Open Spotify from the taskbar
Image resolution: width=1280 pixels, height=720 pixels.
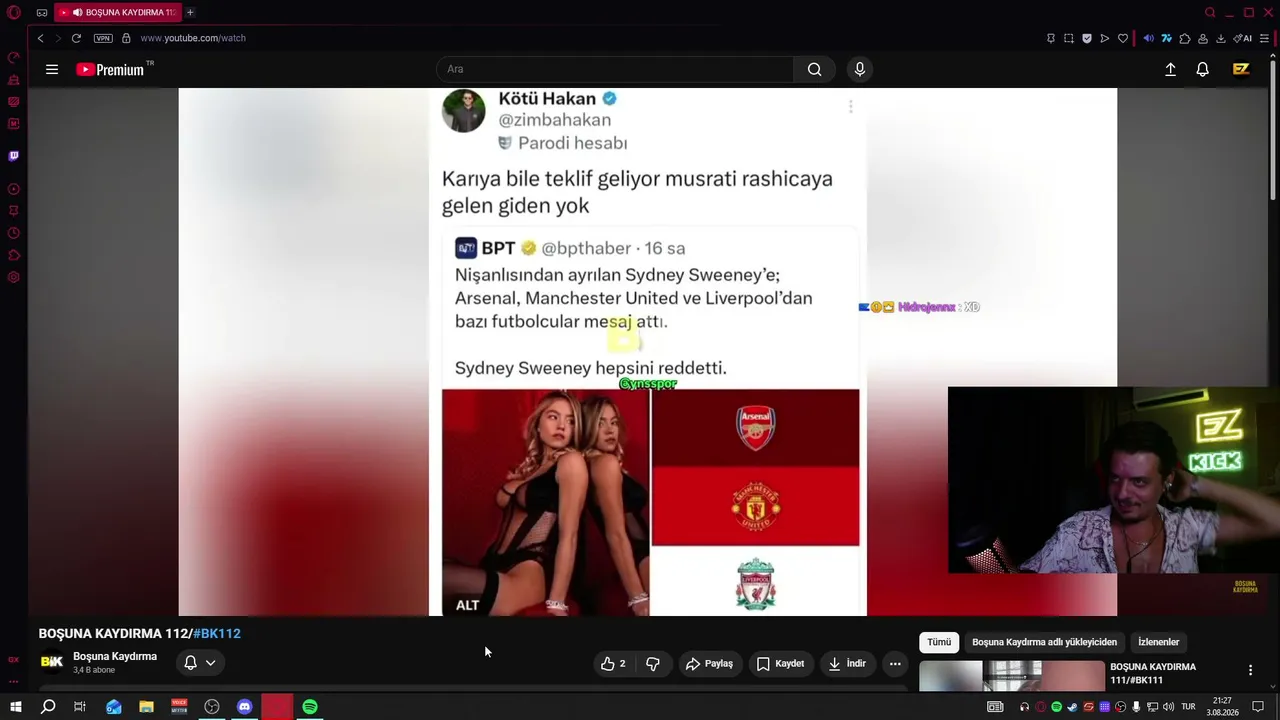coord(310,707)
